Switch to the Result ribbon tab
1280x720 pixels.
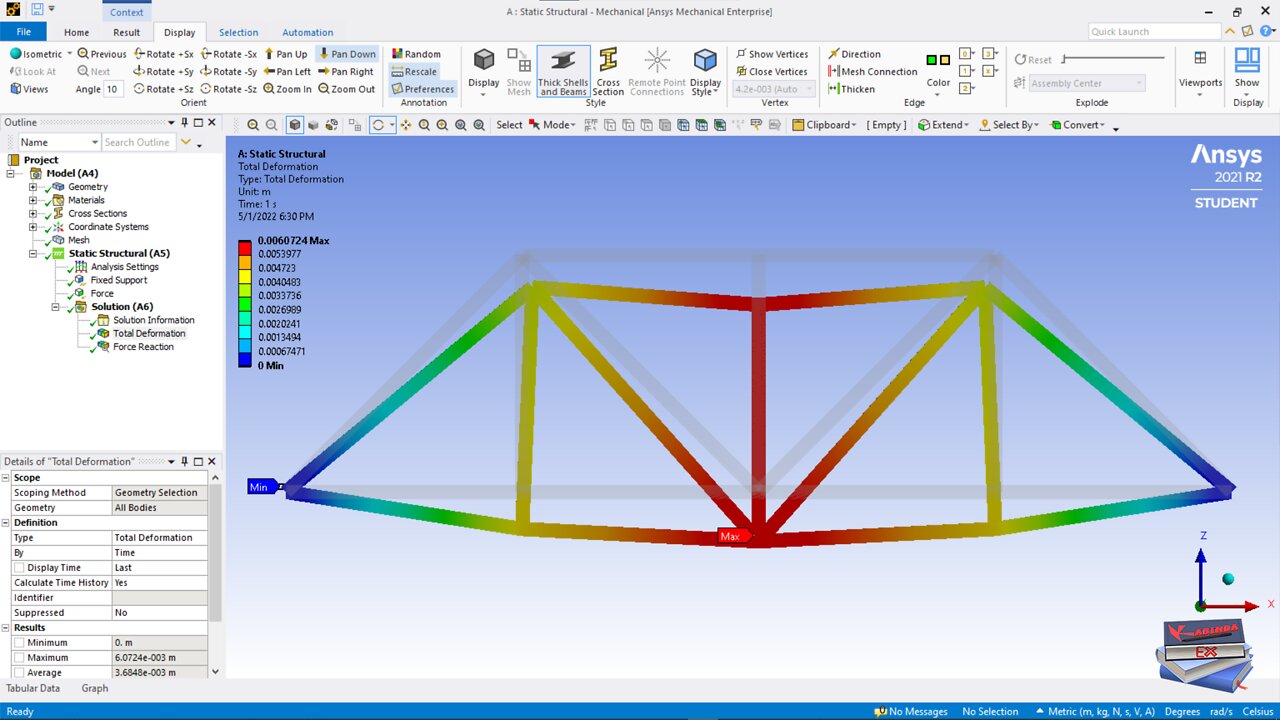click(x=127, y=32)
